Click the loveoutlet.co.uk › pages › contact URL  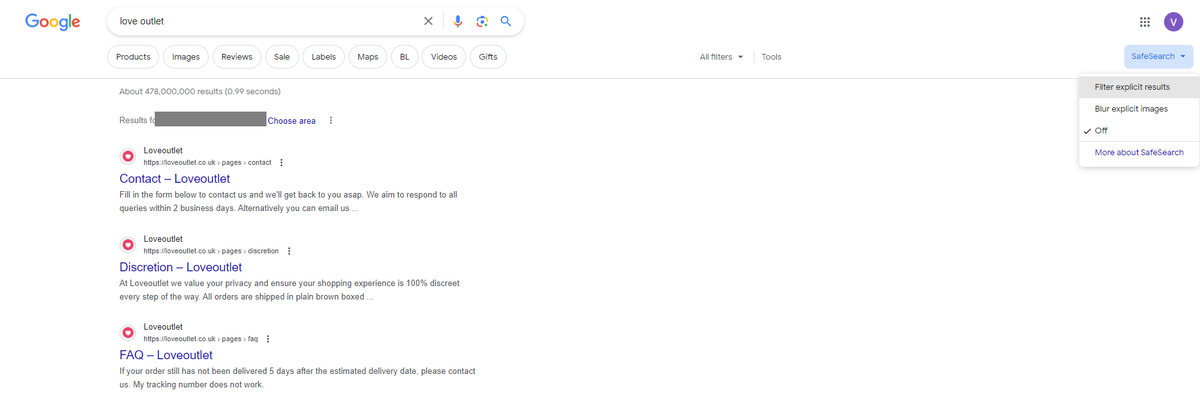click(x=208, y=162)
